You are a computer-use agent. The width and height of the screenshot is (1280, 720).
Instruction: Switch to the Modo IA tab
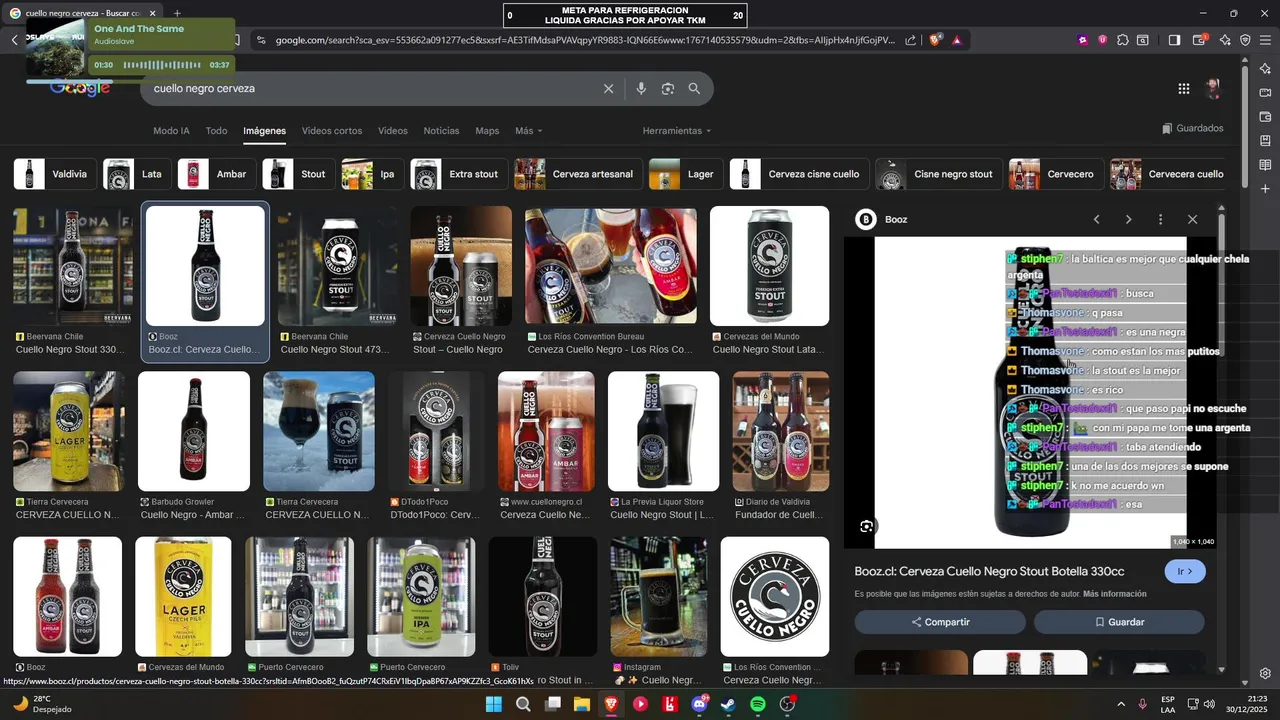171,131
